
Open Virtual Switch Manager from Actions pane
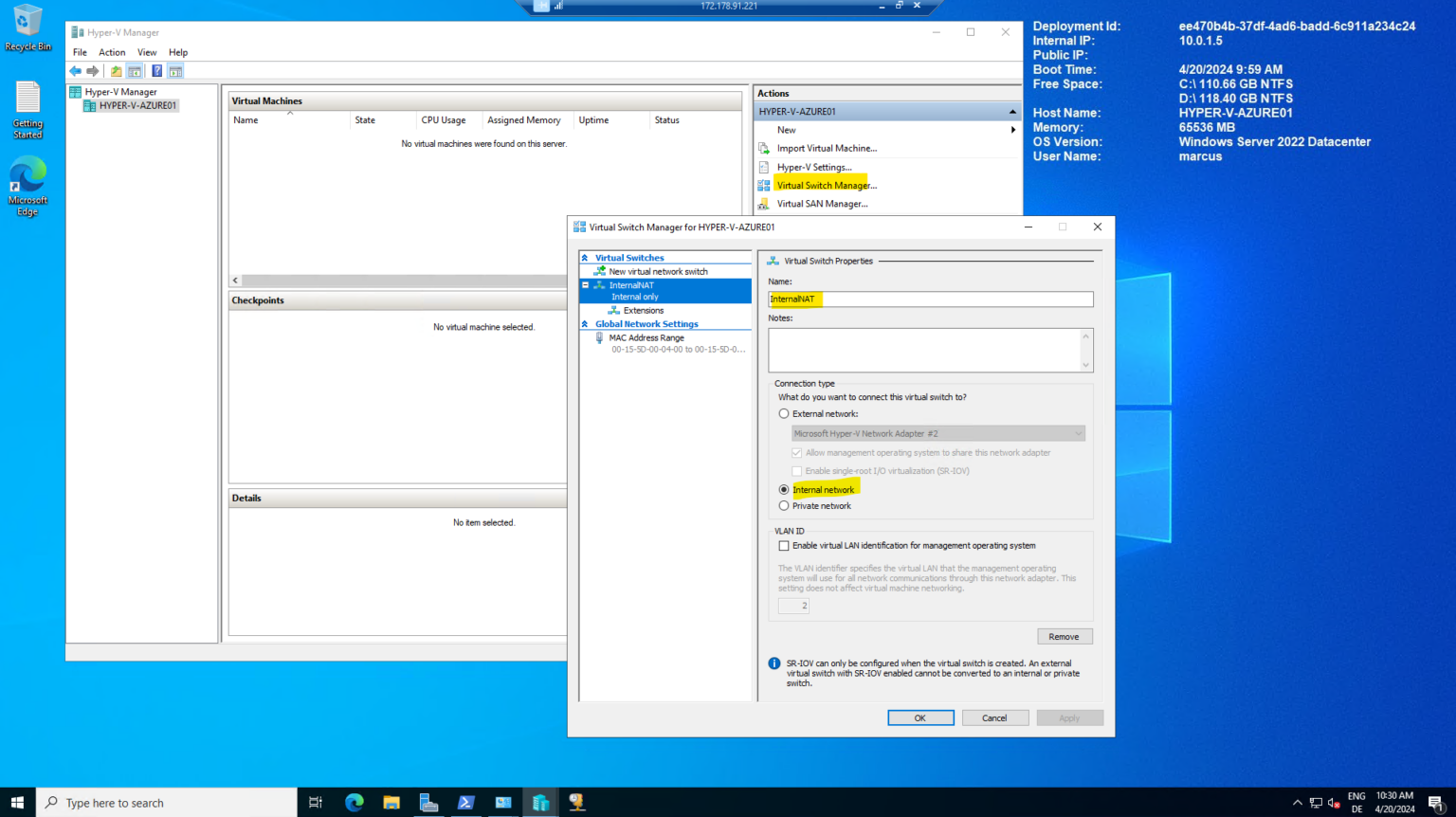pyautogui.click(x=824, y=185)
